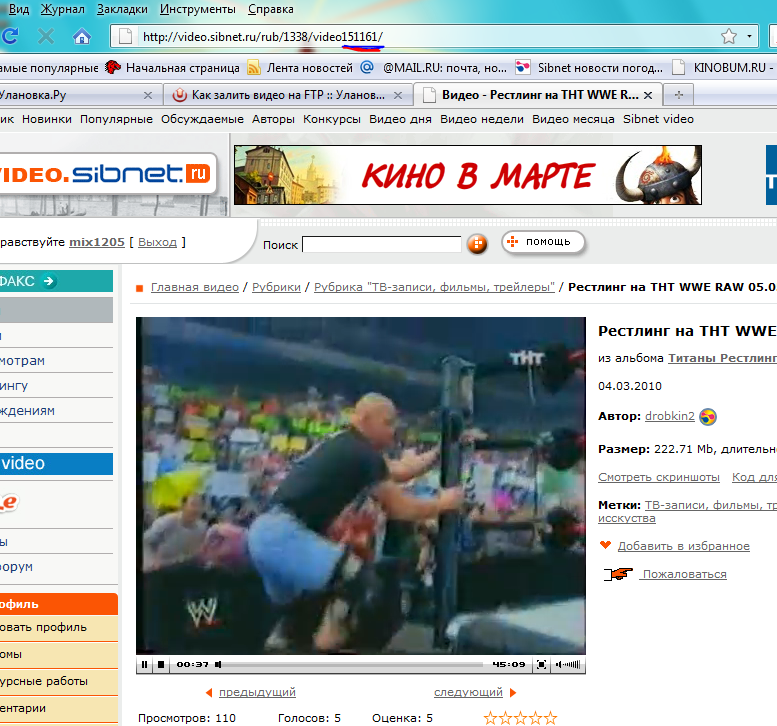Open author drobkin2 profile

[669, 416]
